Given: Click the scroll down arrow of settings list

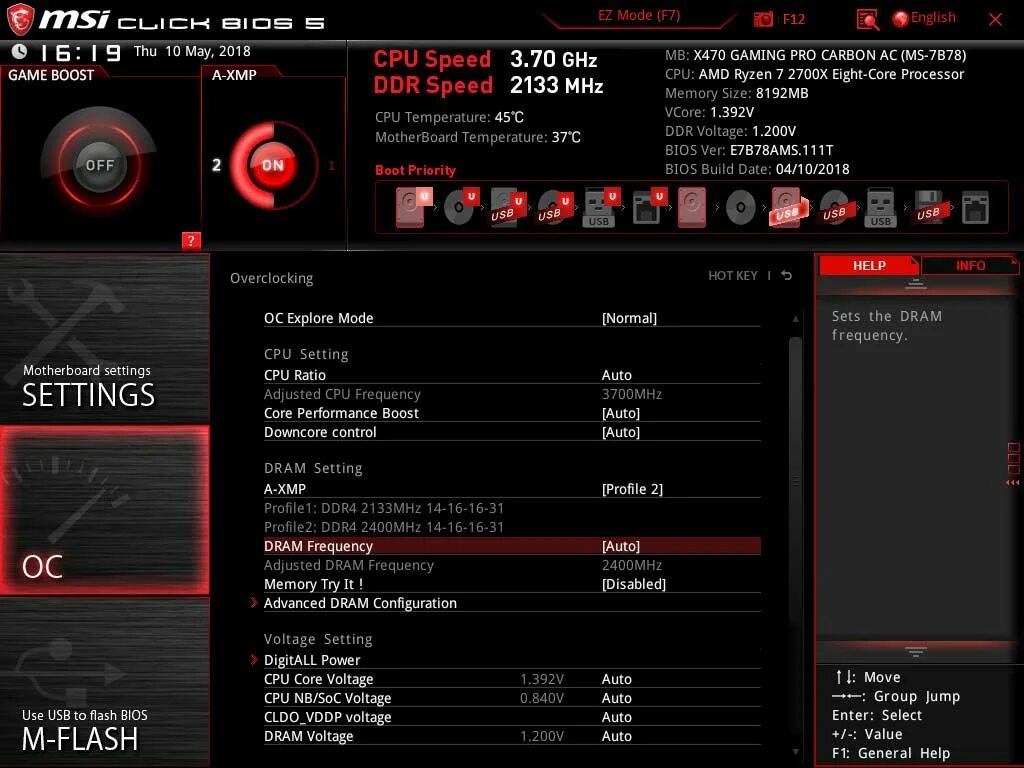Looking at the screenshot, I should [795, 752].
